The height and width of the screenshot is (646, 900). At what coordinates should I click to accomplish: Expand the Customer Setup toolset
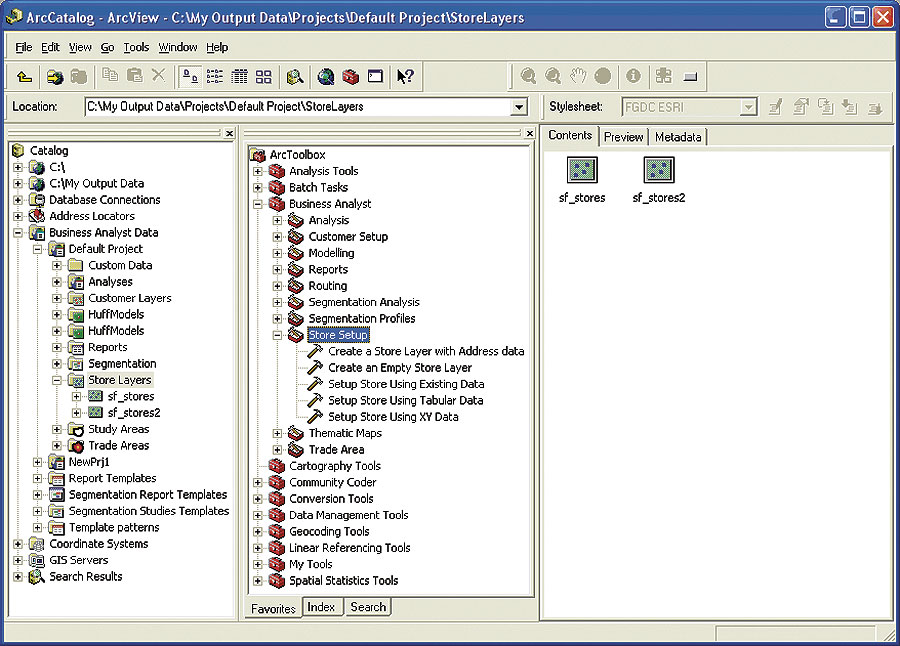pos(277,237)
